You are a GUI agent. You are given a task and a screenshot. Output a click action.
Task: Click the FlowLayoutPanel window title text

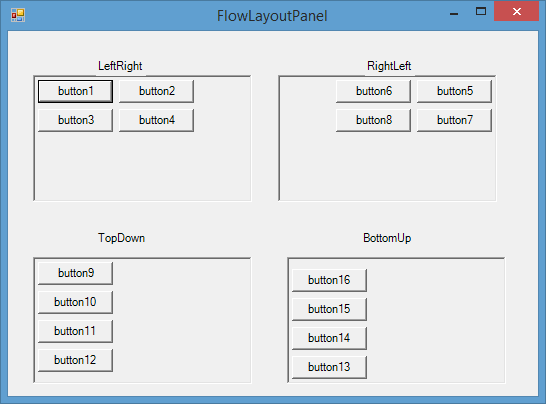click(272, 16)
